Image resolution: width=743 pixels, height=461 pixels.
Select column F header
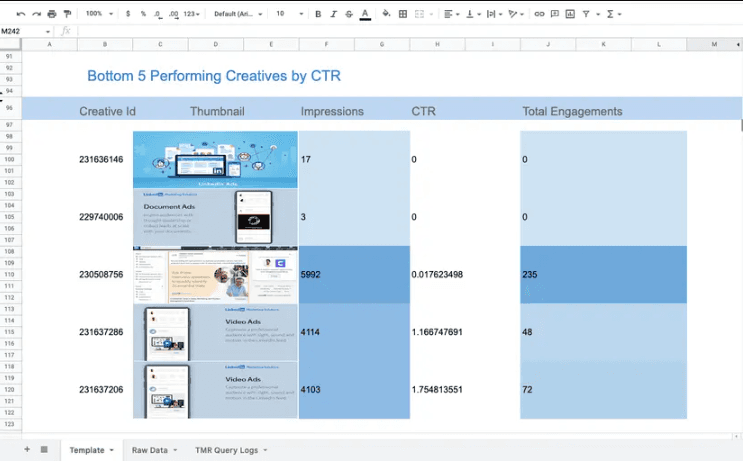point(326,44)
